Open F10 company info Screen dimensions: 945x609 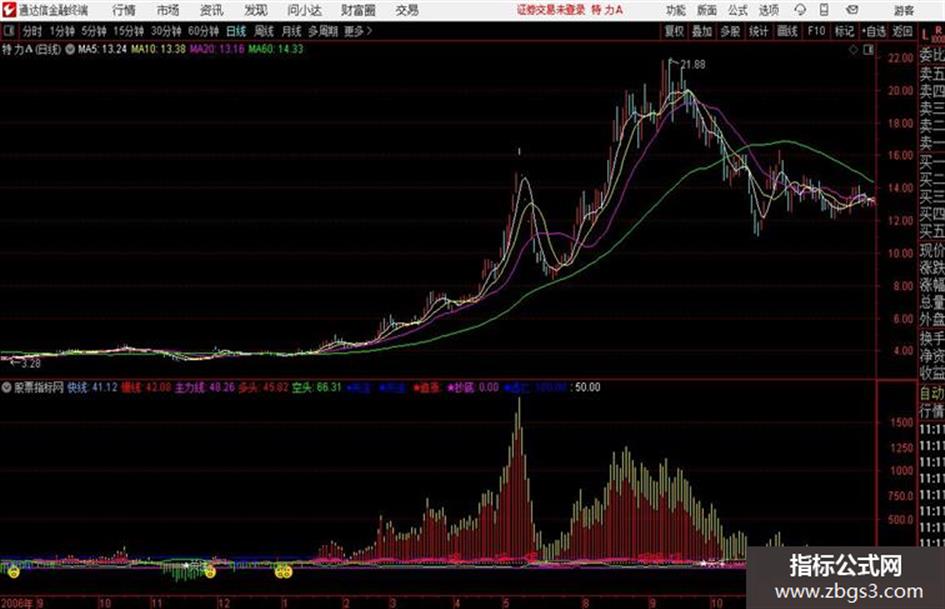(x=816, y=31)
